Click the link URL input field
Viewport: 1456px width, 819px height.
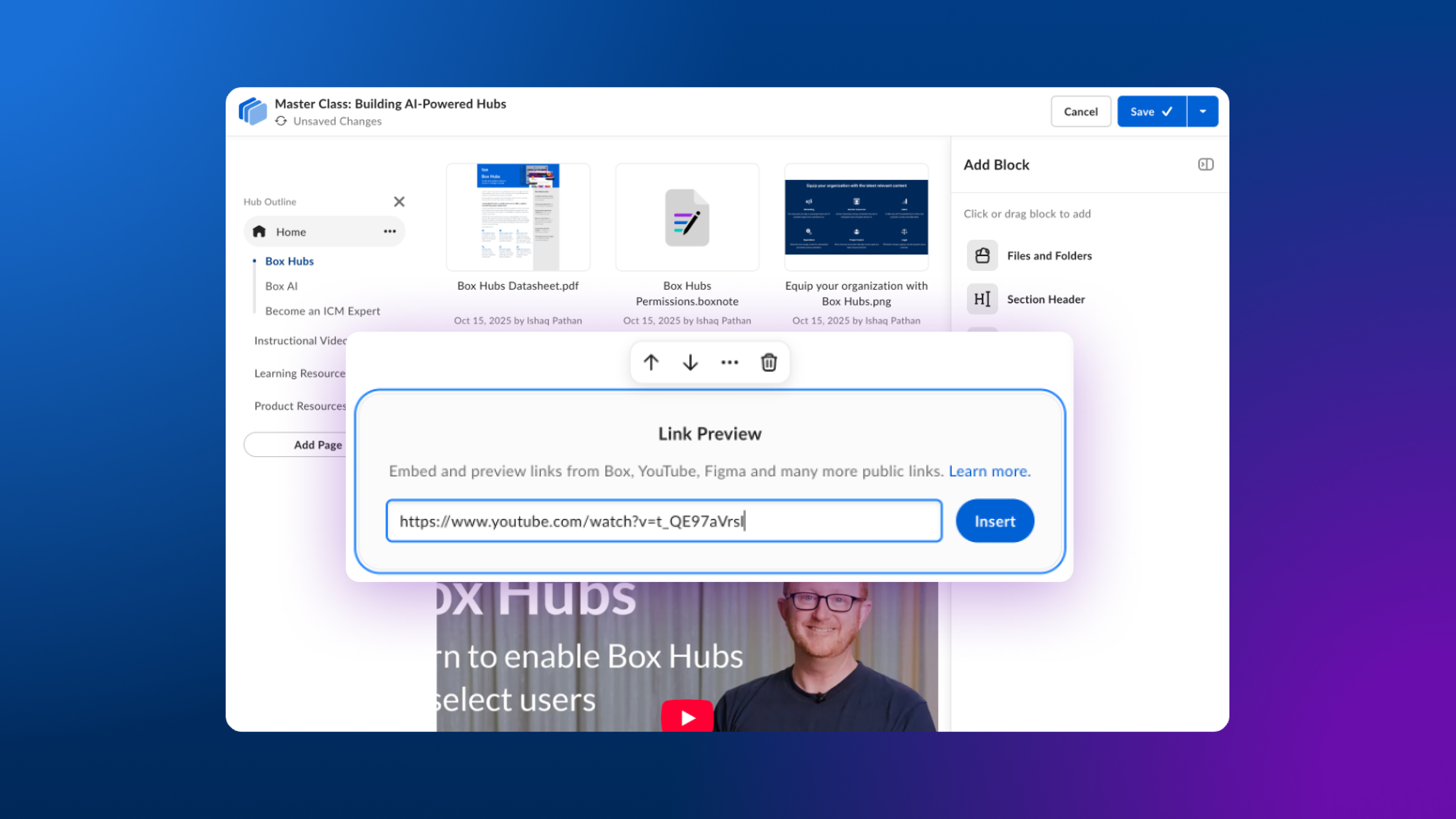[x=663, y=521]
